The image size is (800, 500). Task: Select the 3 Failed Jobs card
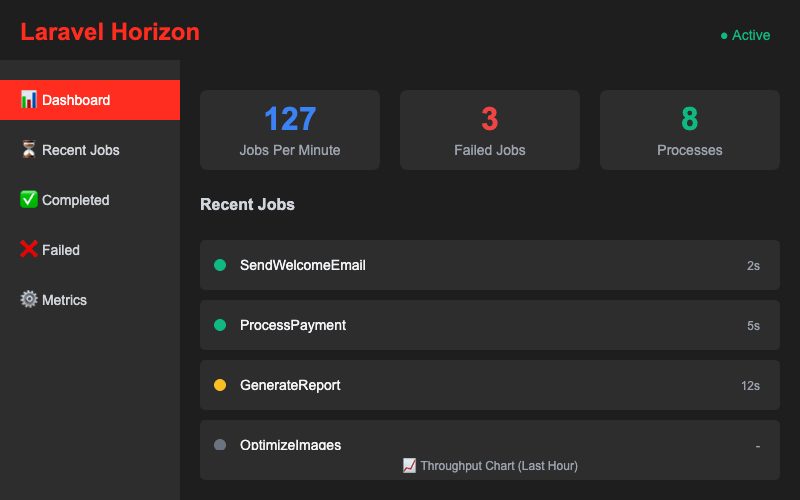point(490,130)
